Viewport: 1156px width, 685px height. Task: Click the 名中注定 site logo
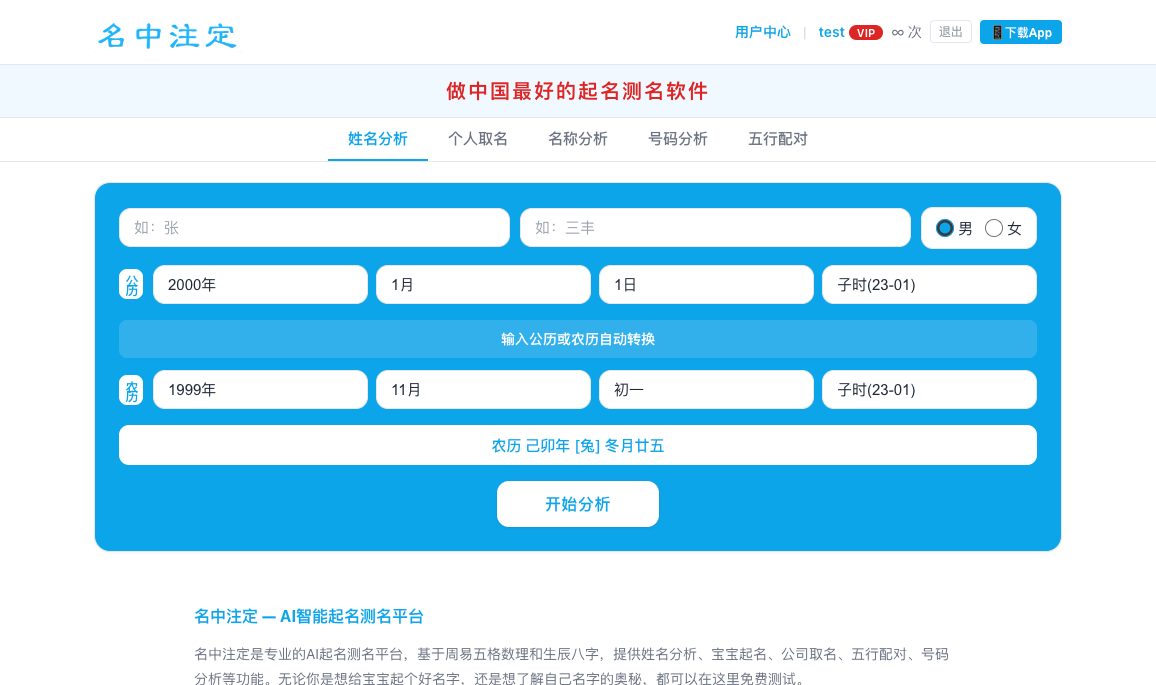[x=167, y=35]
